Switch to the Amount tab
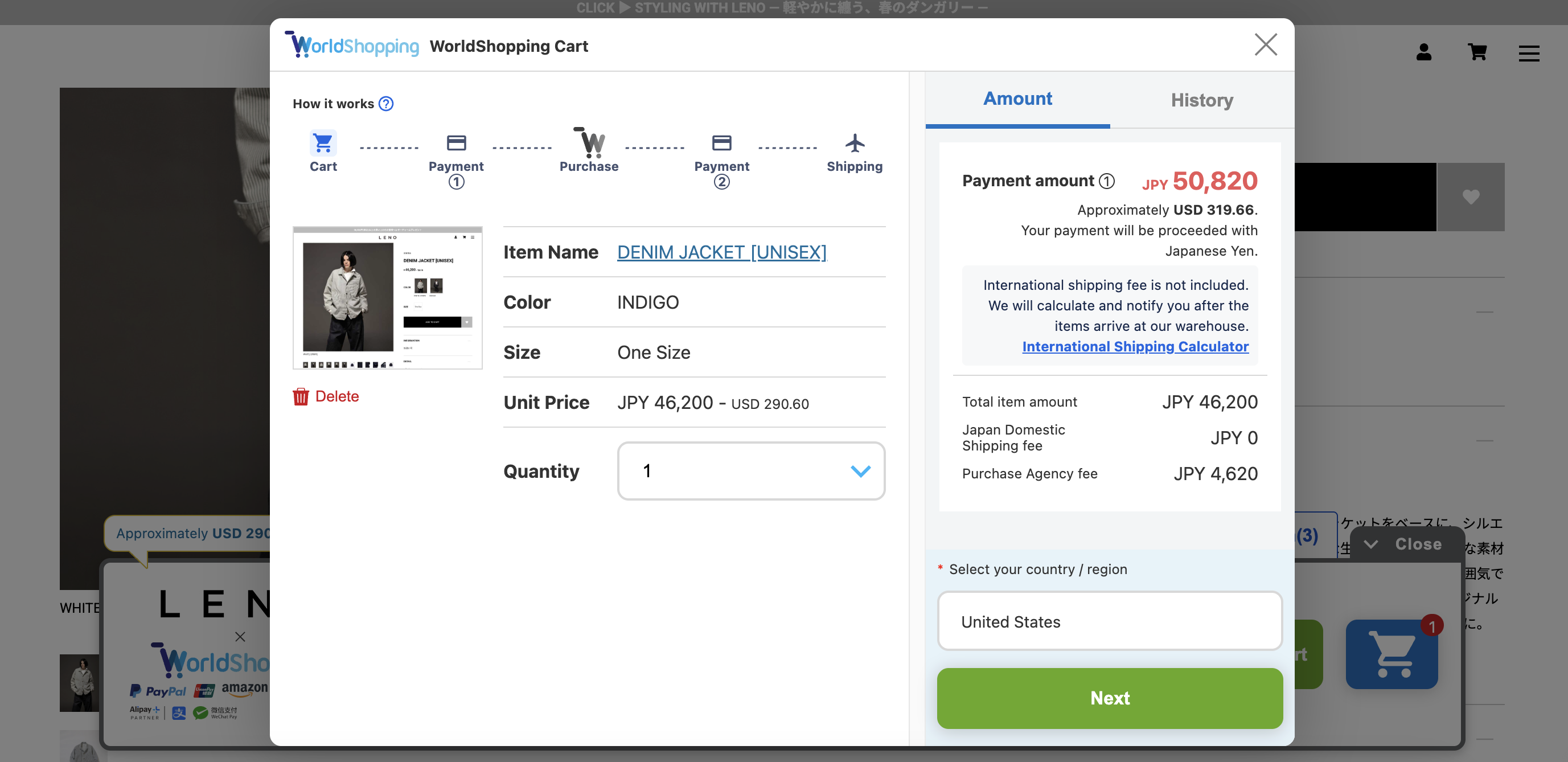Image resolution: width=1568 pixels, height=762 pixels. [1018, 99]
